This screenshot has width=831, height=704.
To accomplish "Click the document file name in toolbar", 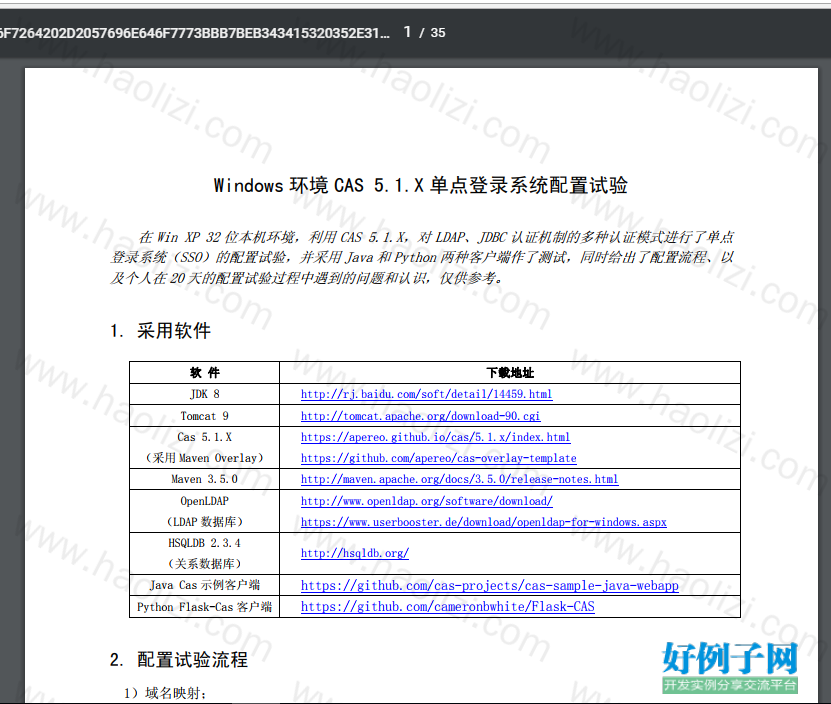I will point(195,33).
